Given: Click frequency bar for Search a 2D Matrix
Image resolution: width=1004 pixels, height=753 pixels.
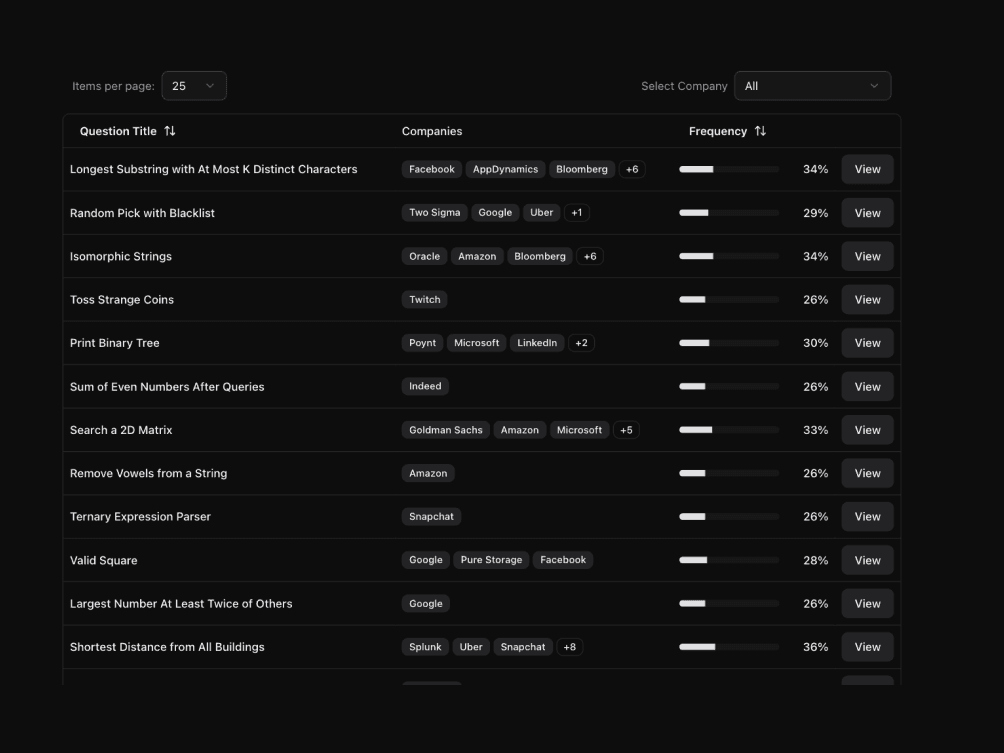Looking at the screenshot, I should tap(728, 430).
